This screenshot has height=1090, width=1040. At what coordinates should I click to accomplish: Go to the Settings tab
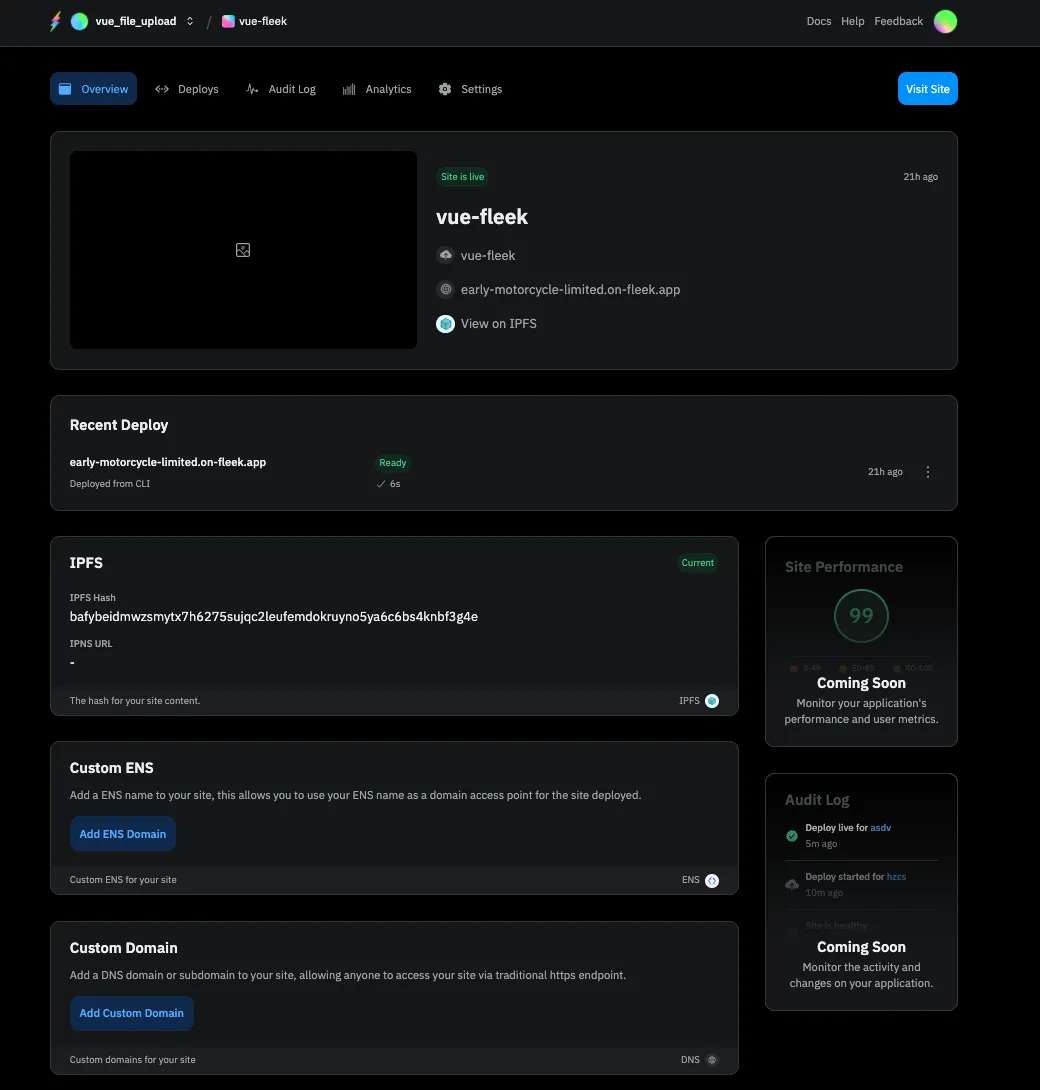470,89
